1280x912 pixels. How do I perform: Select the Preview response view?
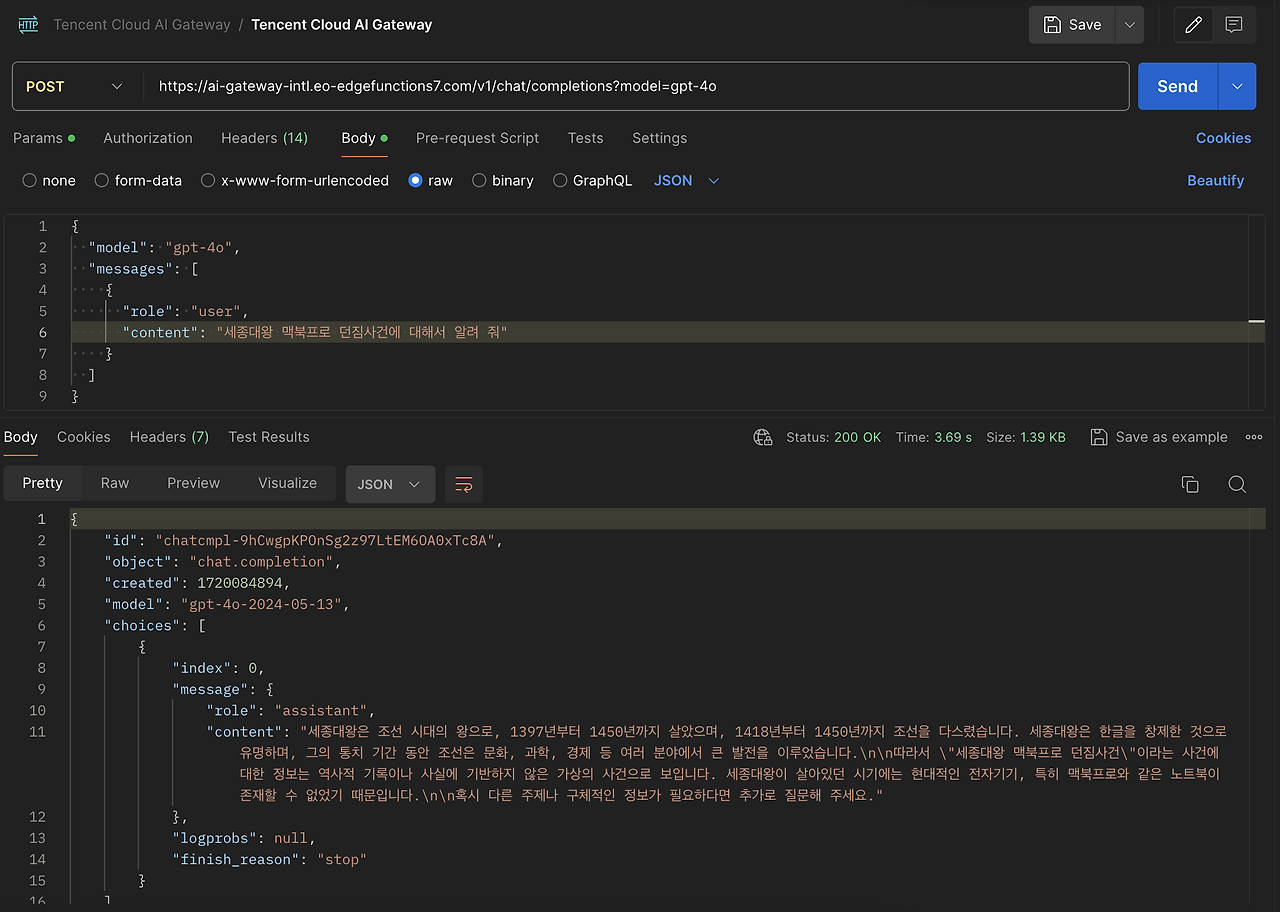pos(193,484)
